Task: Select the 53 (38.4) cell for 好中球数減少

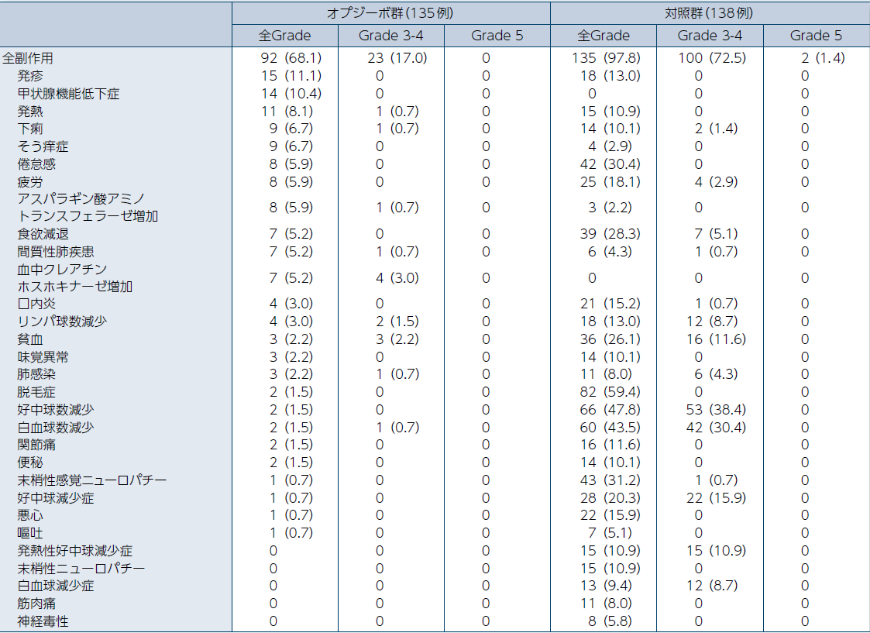Action: tap(711, 410)
